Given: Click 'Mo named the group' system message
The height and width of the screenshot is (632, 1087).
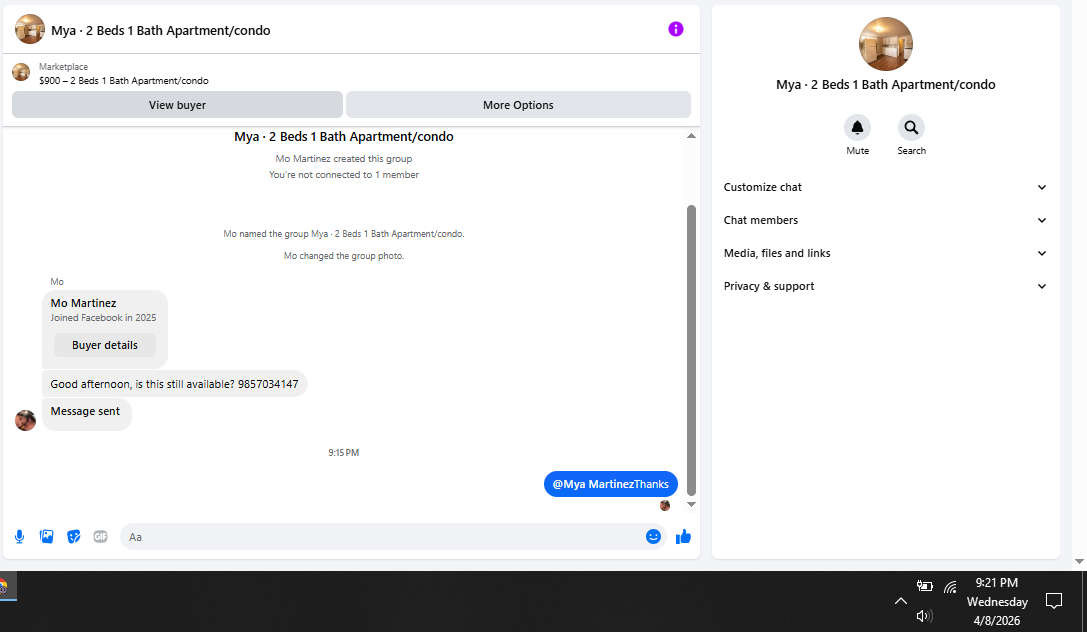Looking at the screenshot, I should coord(344,234).
